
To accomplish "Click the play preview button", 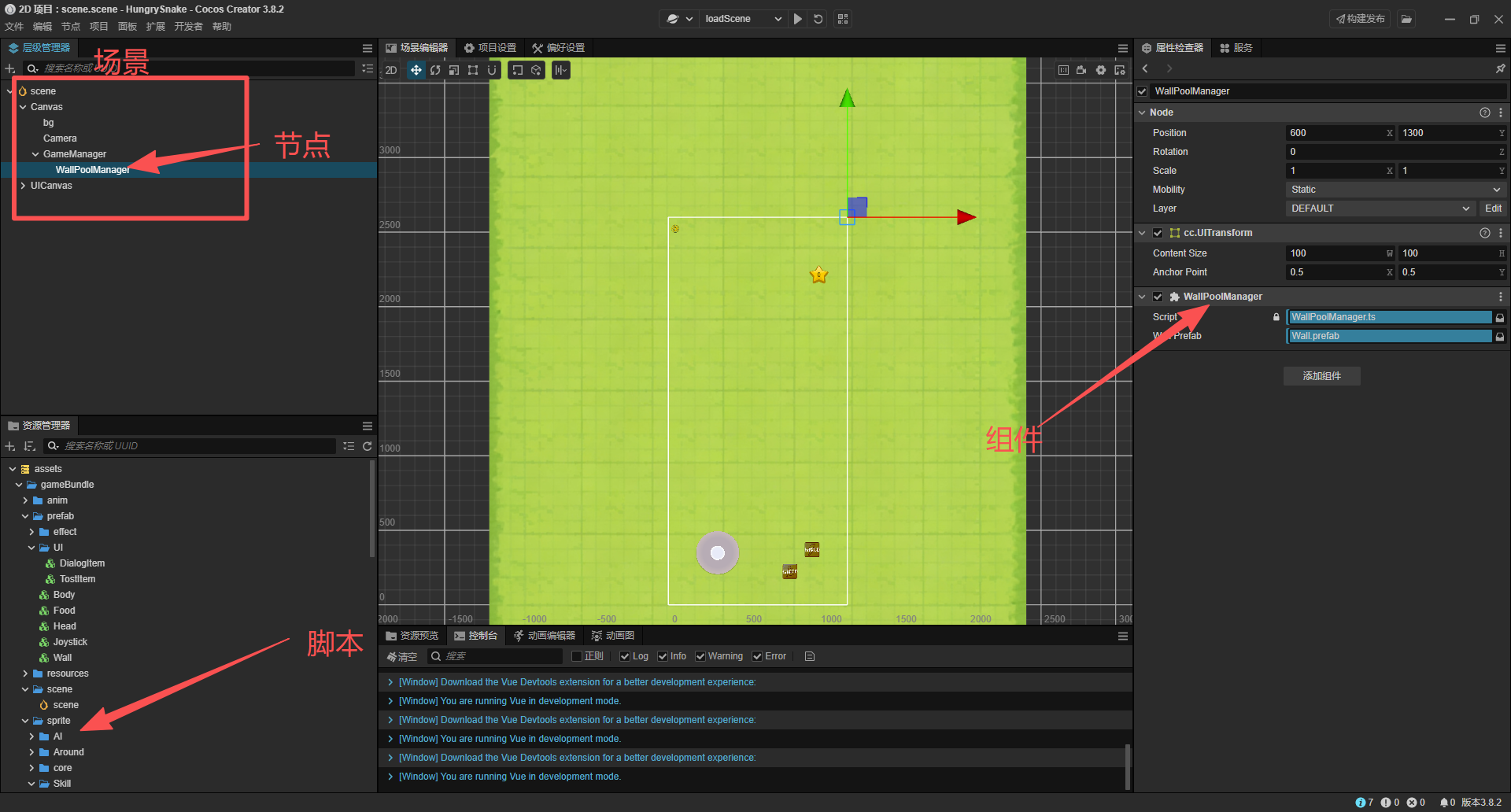I will (798, 19).
